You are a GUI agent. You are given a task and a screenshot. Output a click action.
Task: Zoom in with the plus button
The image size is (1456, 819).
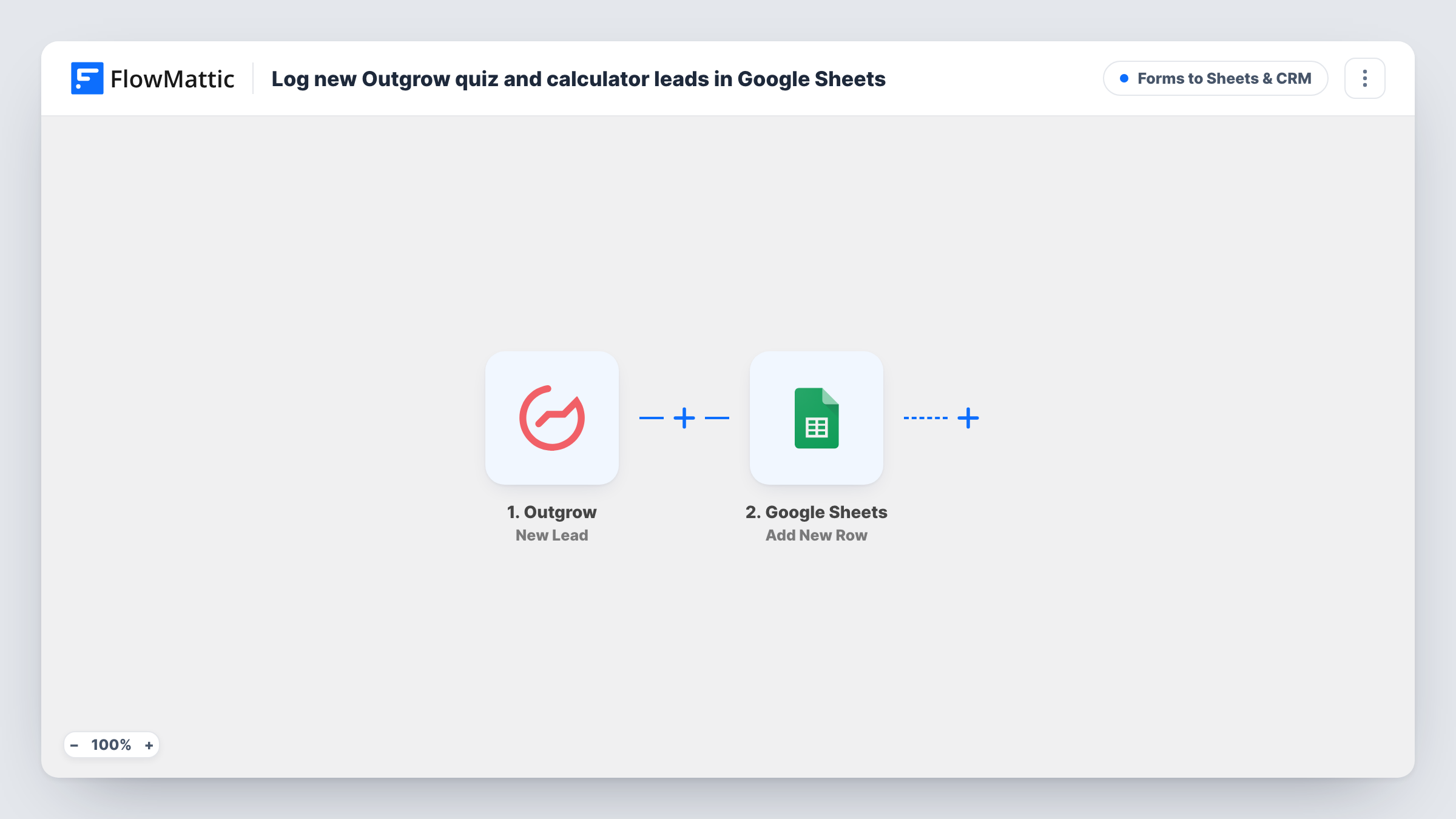pos(149,745)
